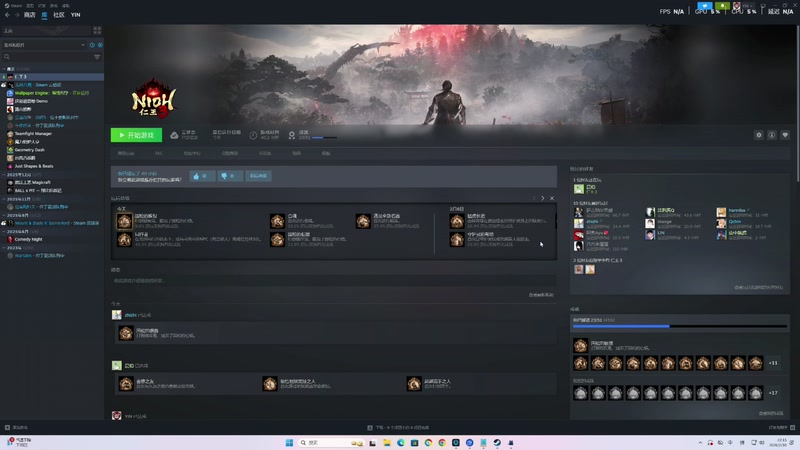Open zhizhi user in activity feed

(x=131, y=315)
